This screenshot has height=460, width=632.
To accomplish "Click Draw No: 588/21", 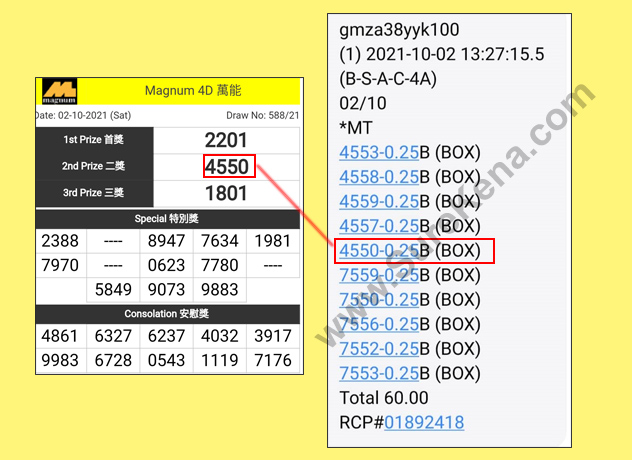I will point(262,115).
